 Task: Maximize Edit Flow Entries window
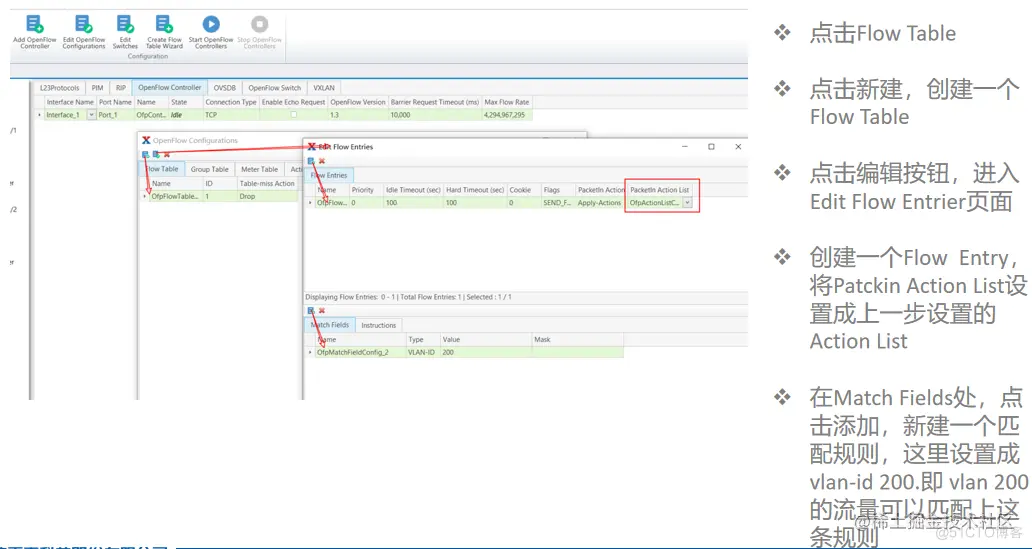tap(711, 147)
